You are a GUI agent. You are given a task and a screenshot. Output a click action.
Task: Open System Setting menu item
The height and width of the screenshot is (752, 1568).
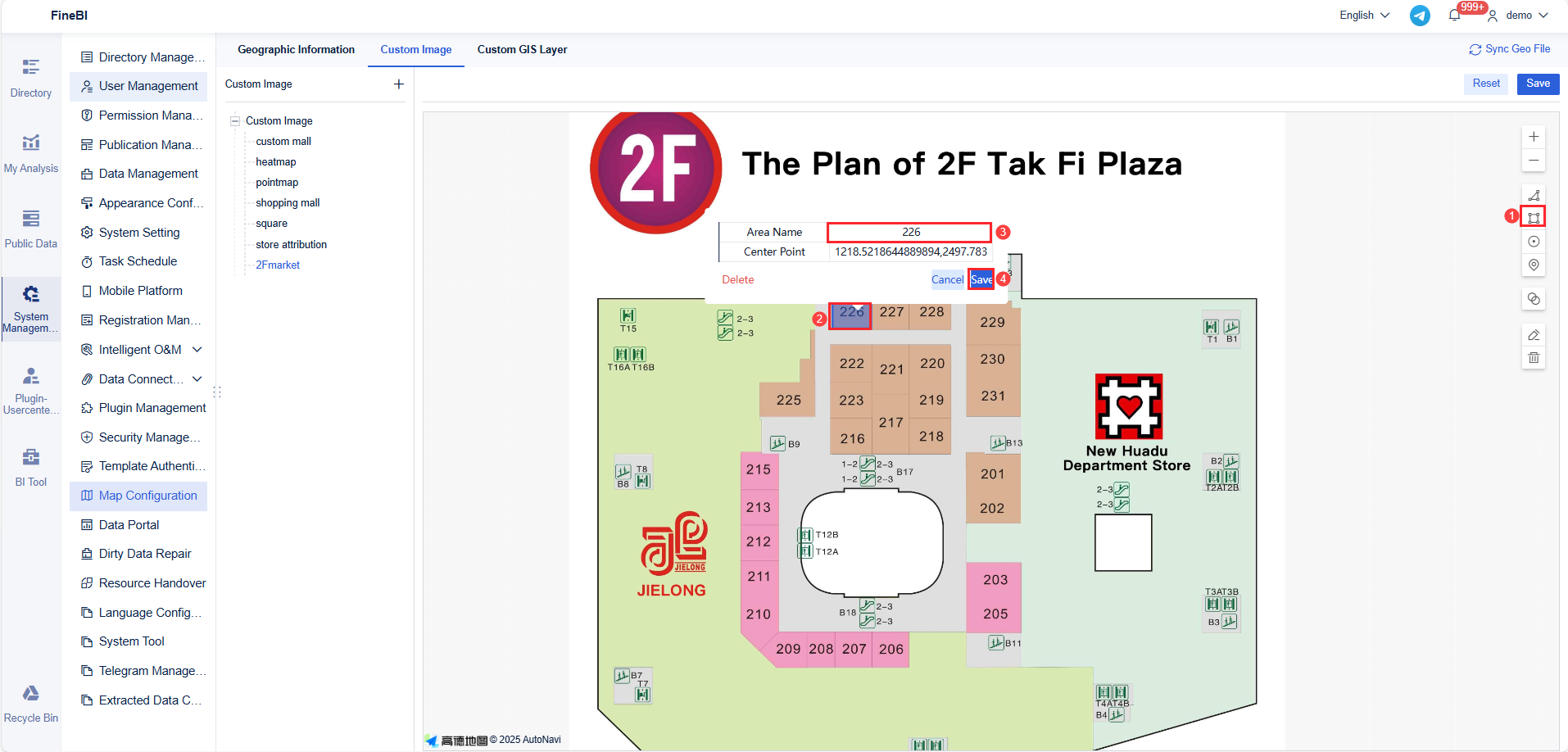pyautogui.click(x=138, y=233)
